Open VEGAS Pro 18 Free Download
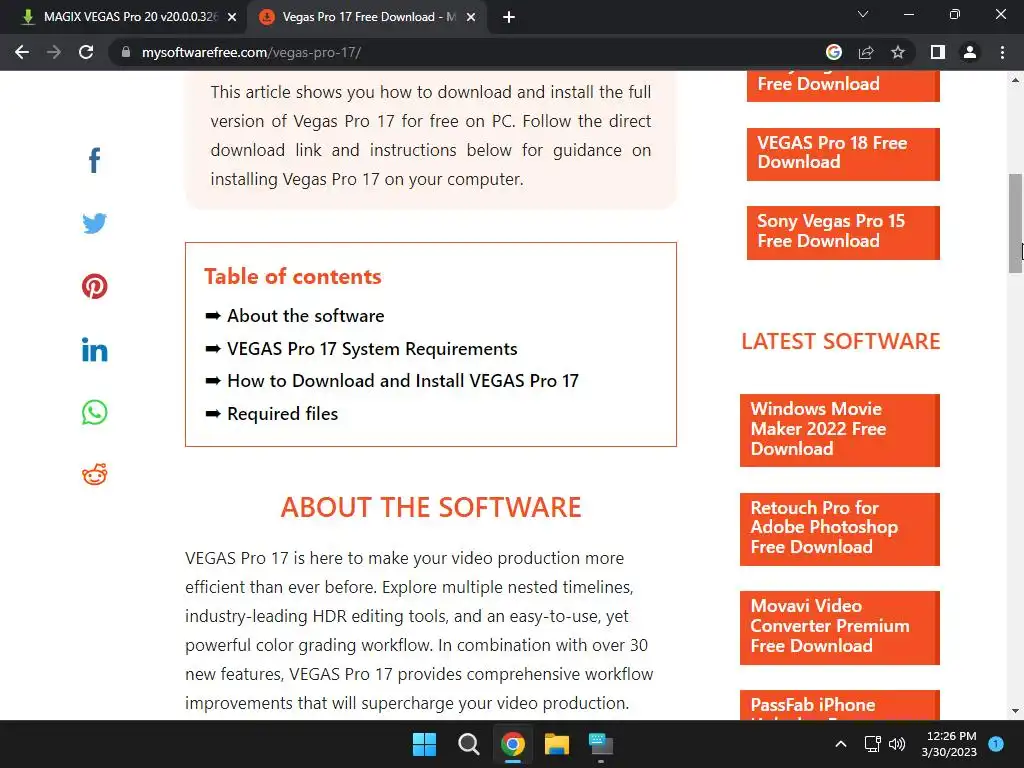 coord(843,154)
